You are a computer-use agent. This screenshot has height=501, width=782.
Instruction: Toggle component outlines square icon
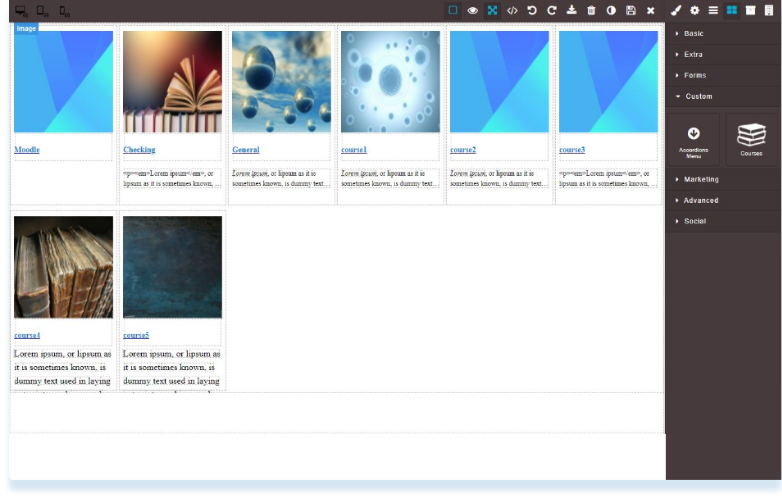(x=453, y=10)
